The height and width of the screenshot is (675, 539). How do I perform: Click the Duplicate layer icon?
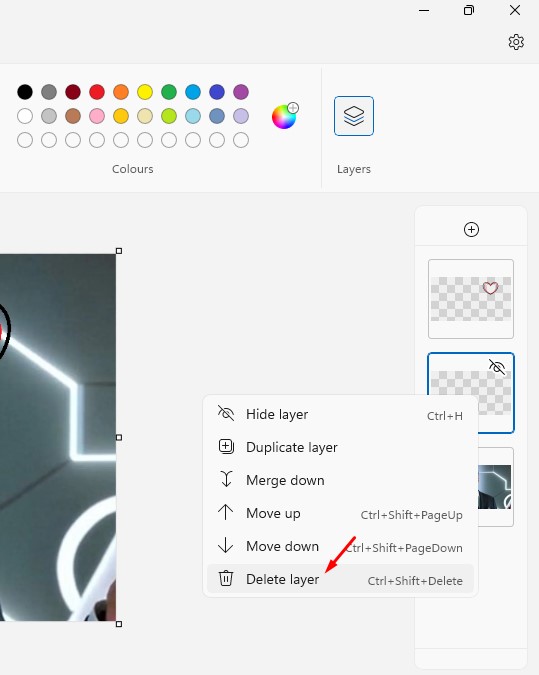pyautogui.click(x=226, y=446)
